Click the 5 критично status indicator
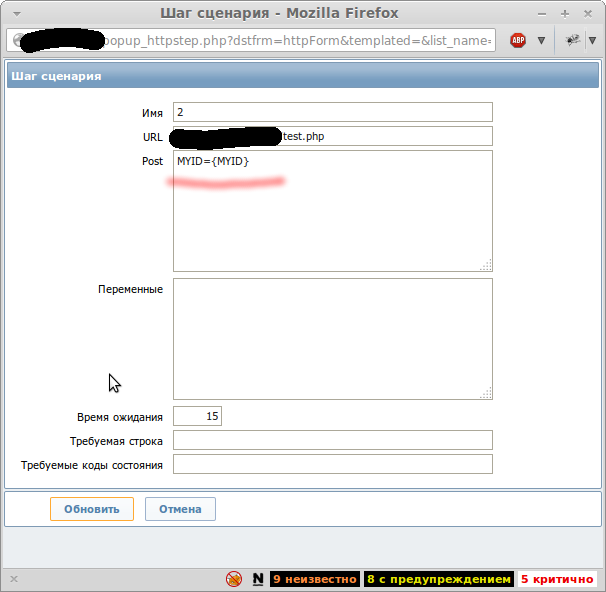606x592 pixels. (x=557, y=579)
